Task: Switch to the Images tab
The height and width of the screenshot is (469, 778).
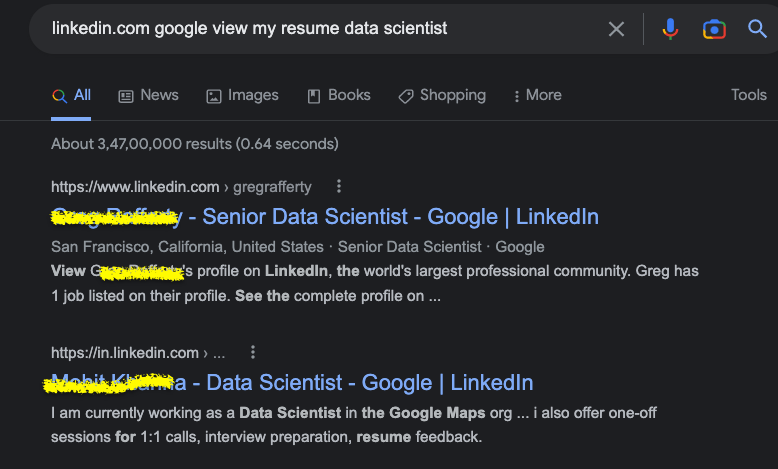Action: 242,95
